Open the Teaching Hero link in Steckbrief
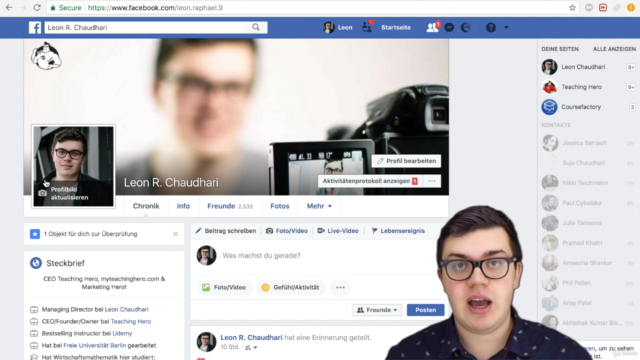Image resolution: width=640 pixels, height=360 pixels. click(x=131, y=321)
